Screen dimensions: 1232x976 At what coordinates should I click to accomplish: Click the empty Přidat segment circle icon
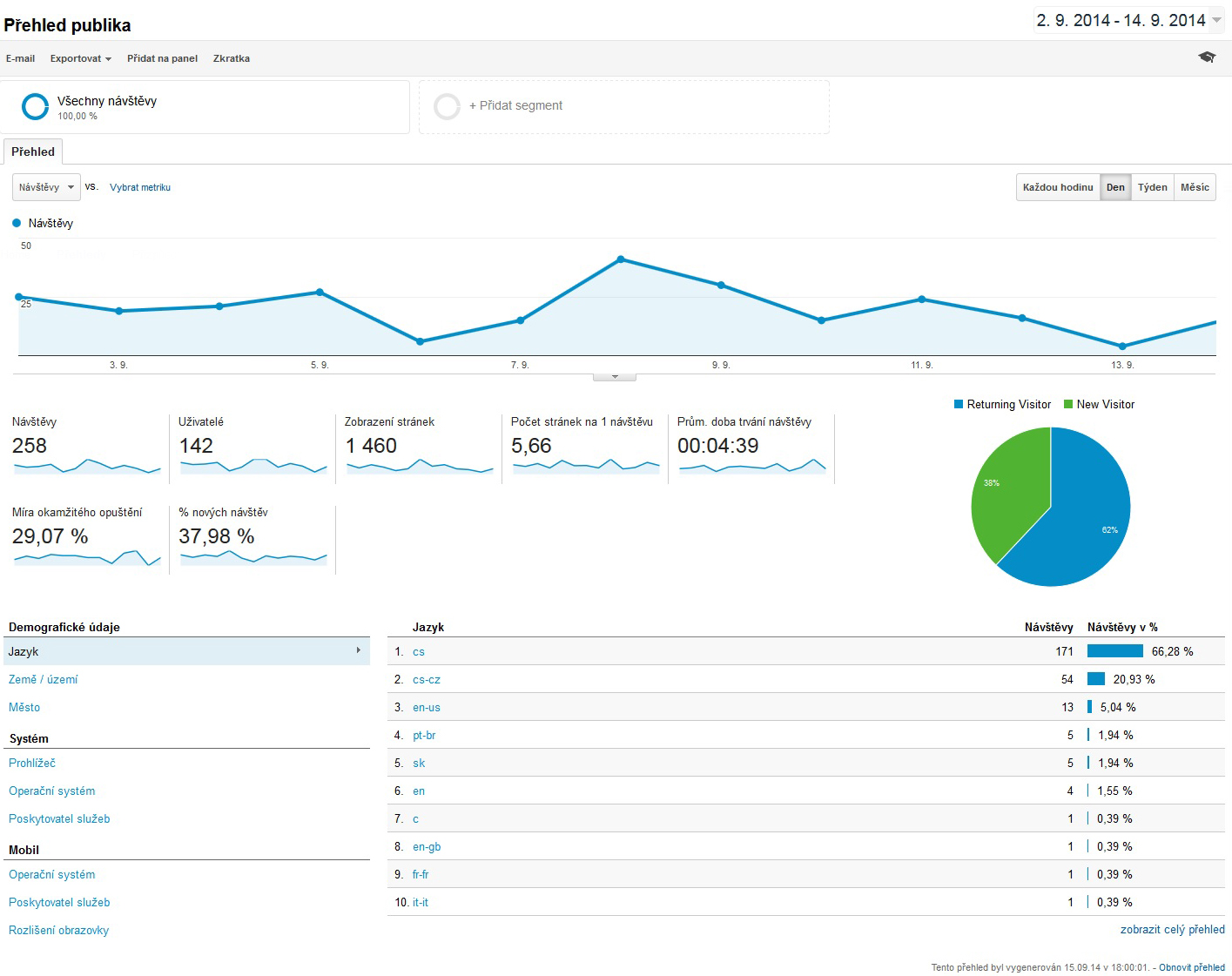[447, 106]
